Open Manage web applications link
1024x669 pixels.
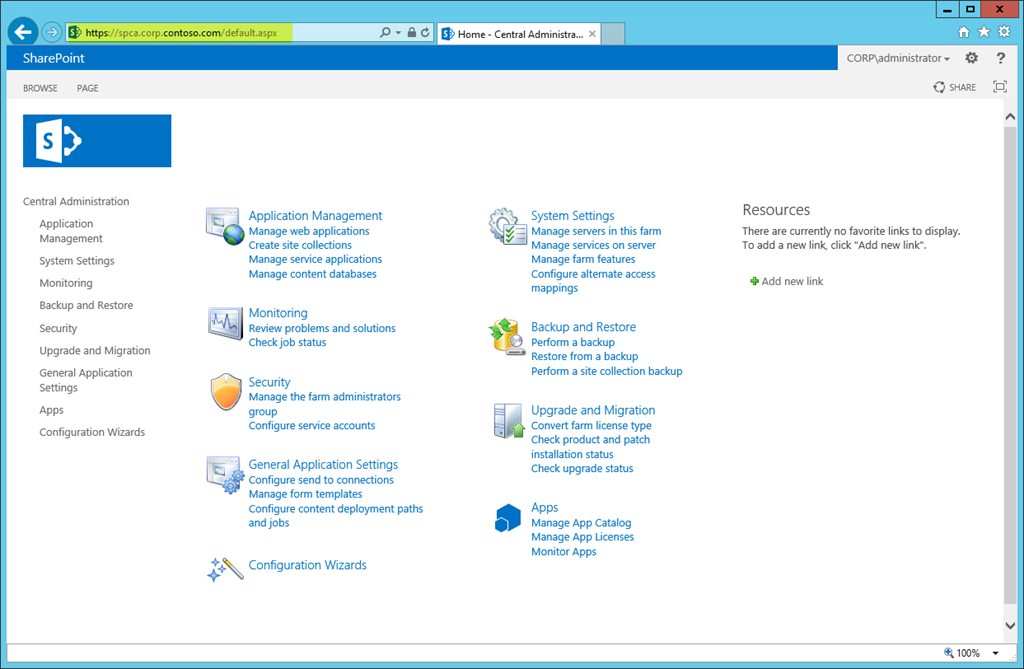coord(309,231)
